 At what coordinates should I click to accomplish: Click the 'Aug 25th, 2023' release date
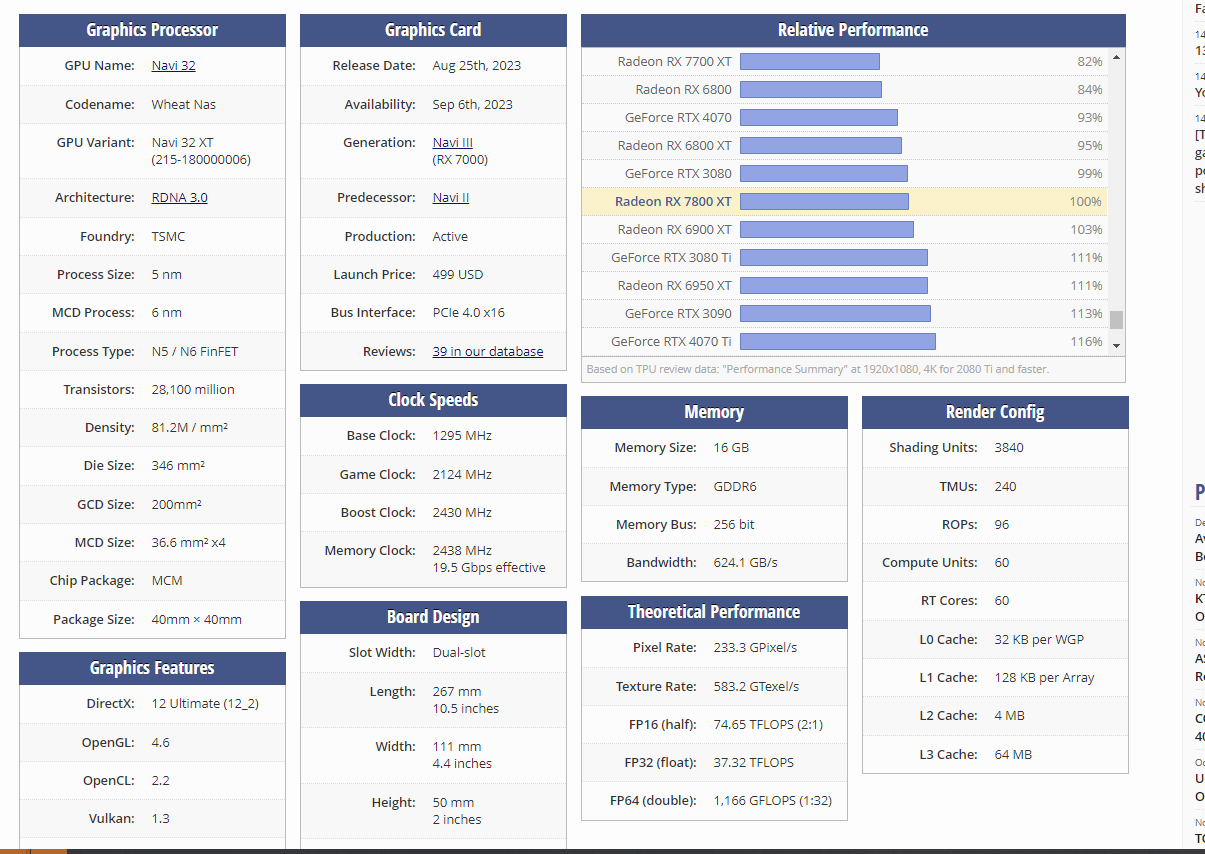point(477,66)
